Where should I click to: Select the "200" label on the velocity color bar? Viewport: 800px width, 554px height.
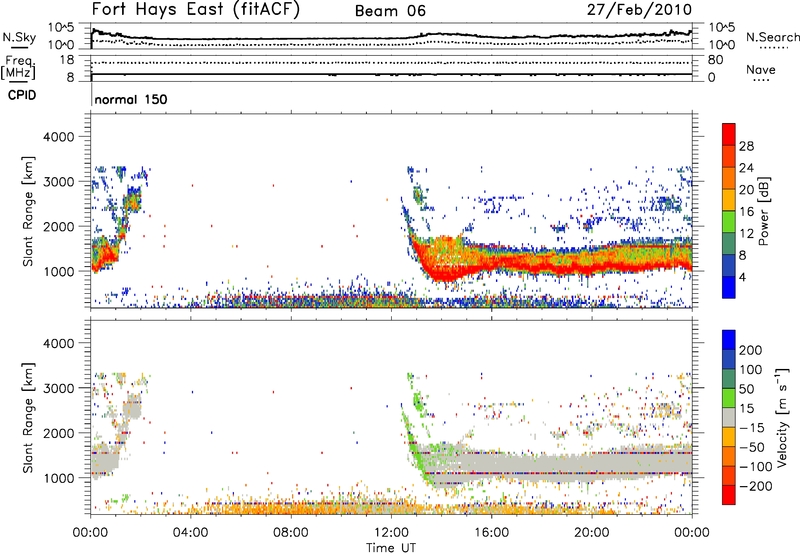pyautogui.click(x=751, y=350)
